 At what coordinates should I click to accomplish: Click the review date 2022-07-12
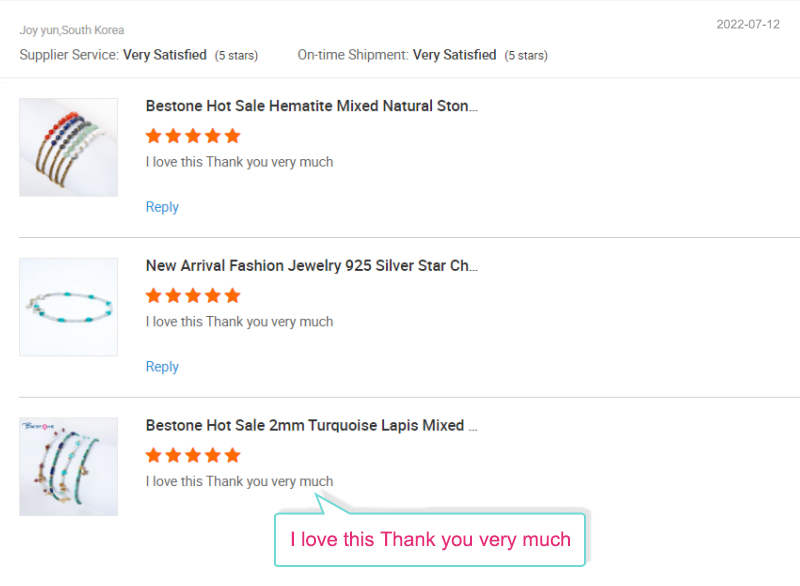pyautogui.click(x=748, y=24)
